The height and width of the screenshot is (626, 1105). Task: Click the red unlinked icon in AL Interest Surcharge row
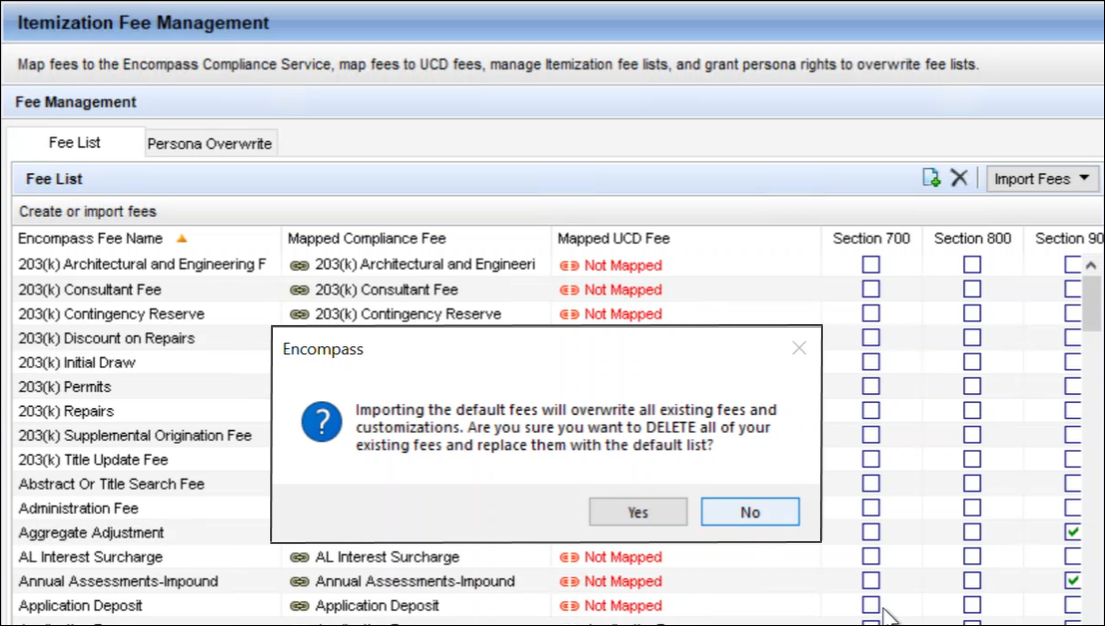[x=569, y=558]
